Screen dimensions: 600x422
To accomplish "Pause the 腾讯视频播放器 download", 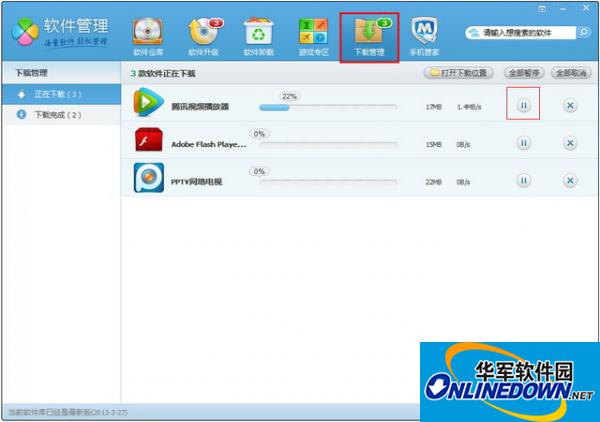I will tap(523, 105).
